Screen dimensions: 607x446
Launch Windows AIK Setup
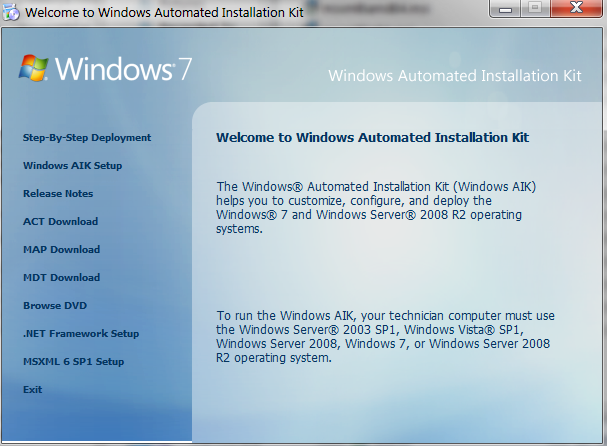[x=72, y=166]
